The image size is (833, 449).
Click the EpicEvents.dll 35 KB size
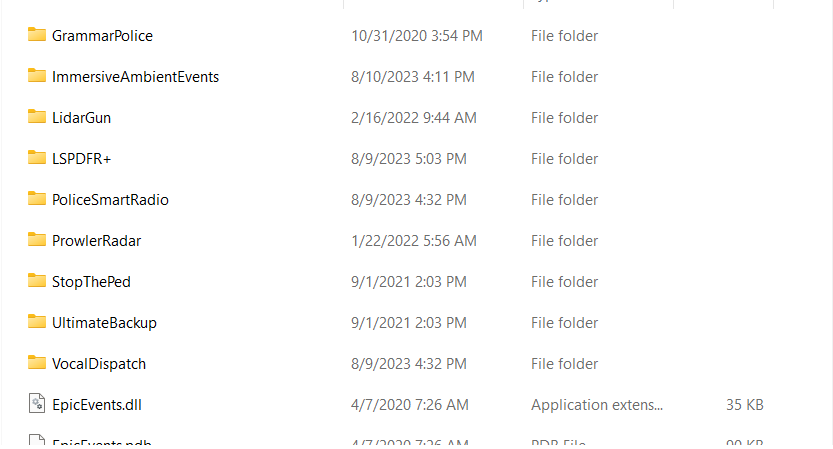coord(744,405)
